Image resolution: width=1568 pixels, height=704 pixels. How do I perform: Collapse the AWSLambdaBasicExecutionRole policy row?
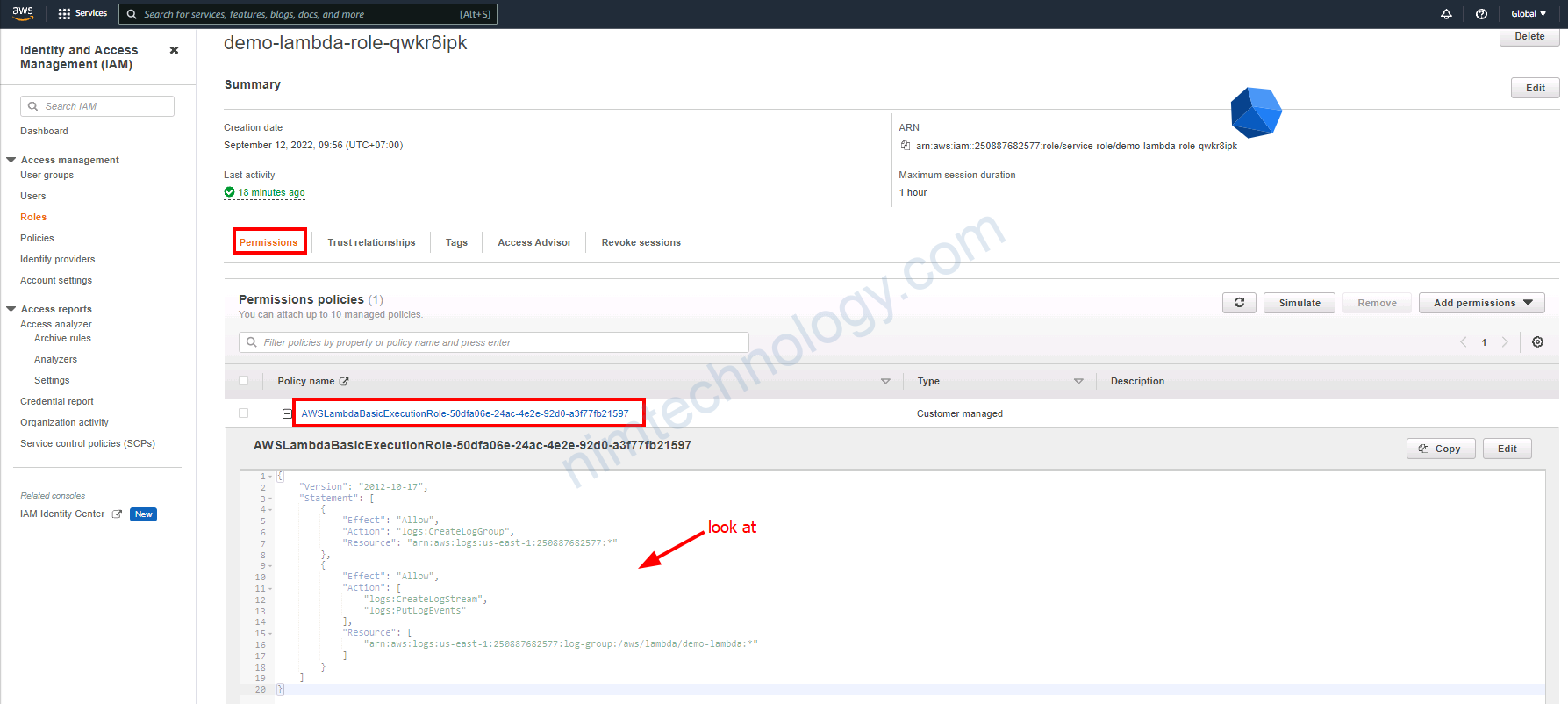click(287, 413)
